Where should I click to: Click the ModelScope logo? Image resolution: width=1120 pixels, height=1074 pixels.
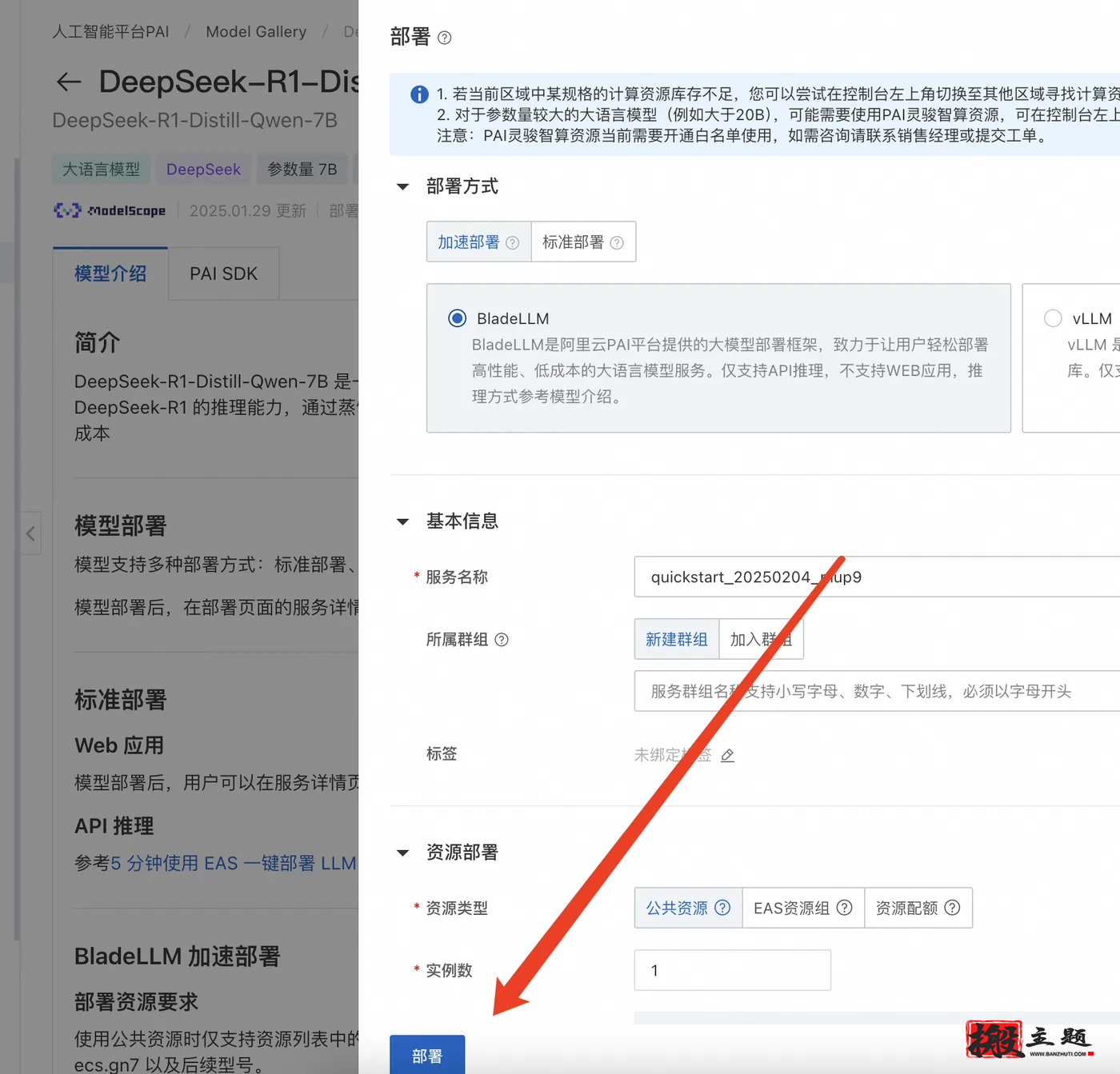tap(110, 210)
